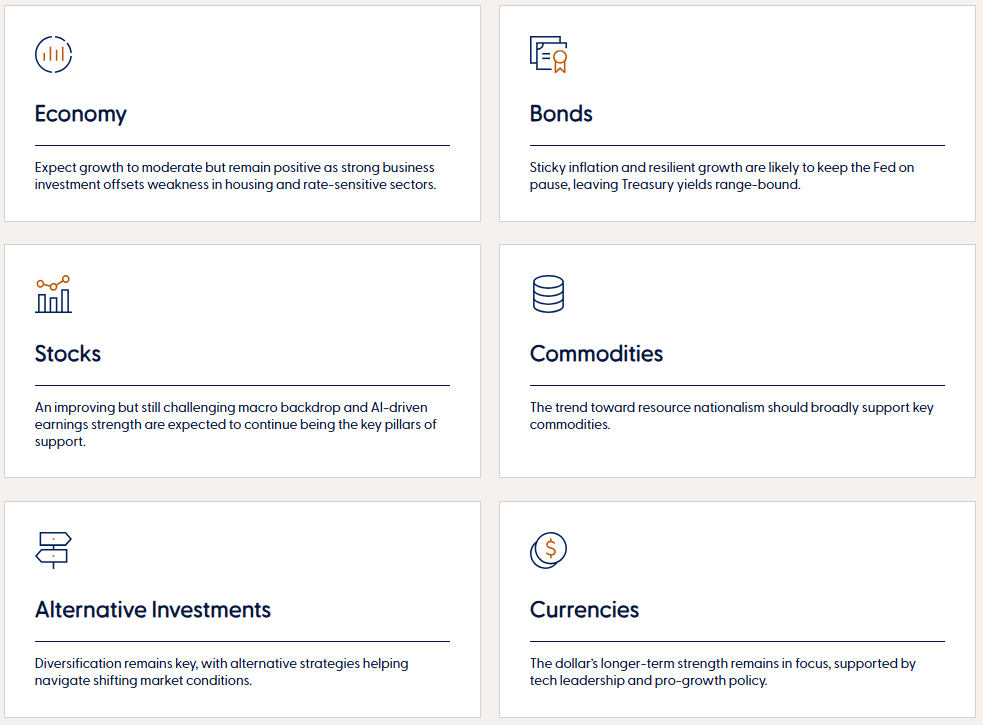Open the Alternative Investments heading
The height and width of the screenshot is (725, 983).
point(153,610)
